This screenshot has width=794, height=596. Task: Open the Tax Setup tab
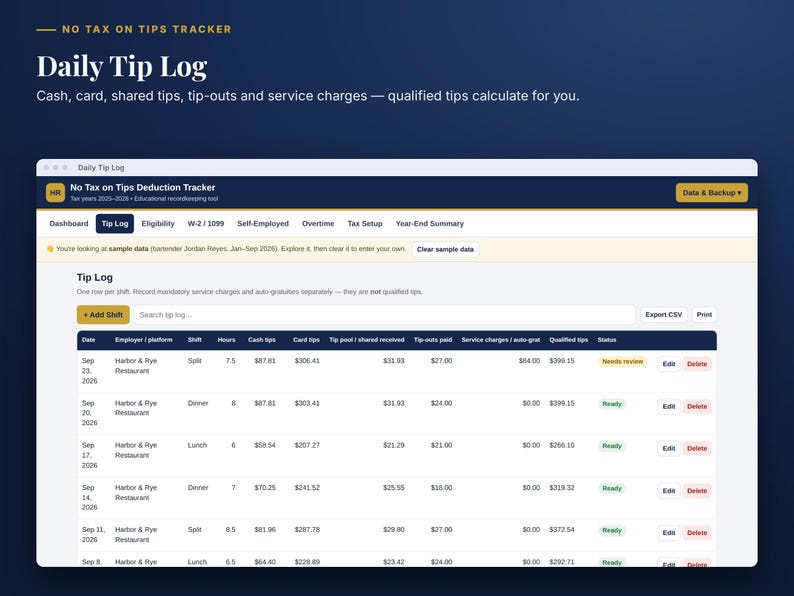tap(365, 223)
